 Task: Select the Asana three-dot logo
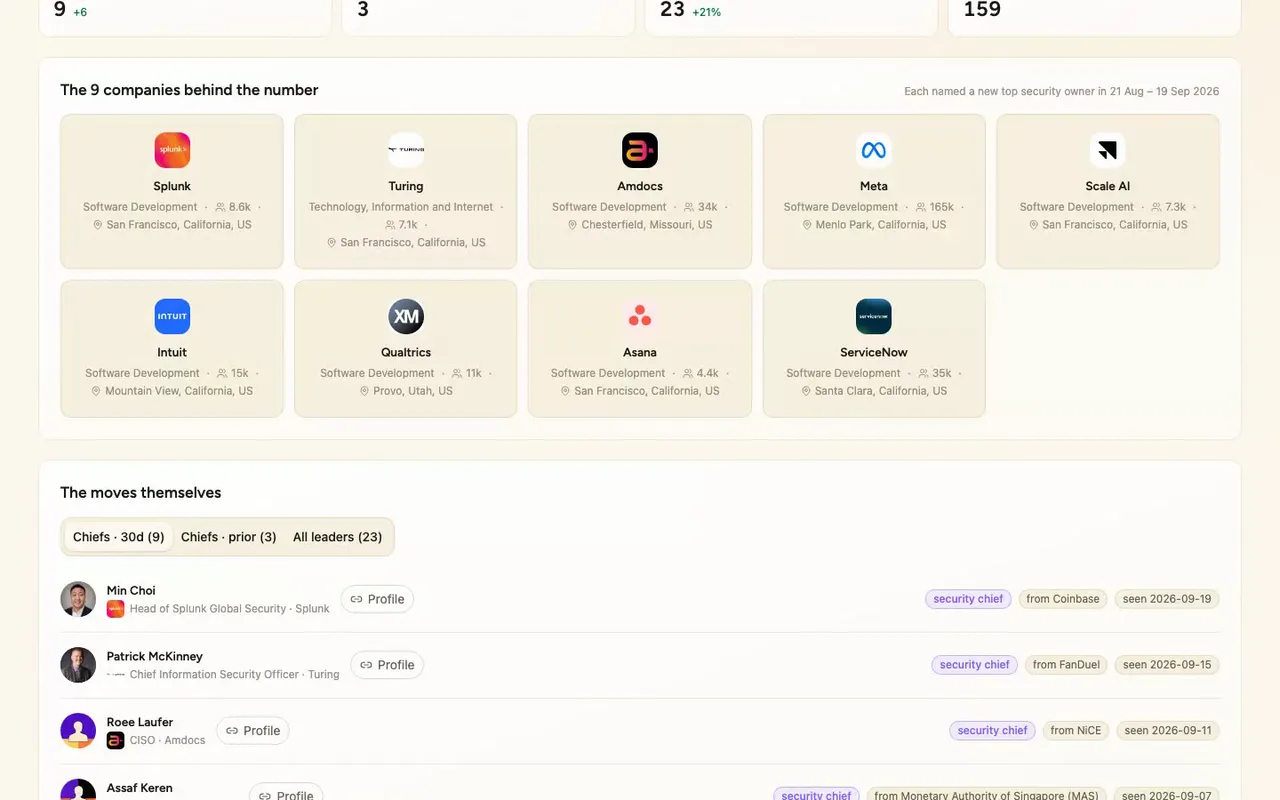pos(640,316)
